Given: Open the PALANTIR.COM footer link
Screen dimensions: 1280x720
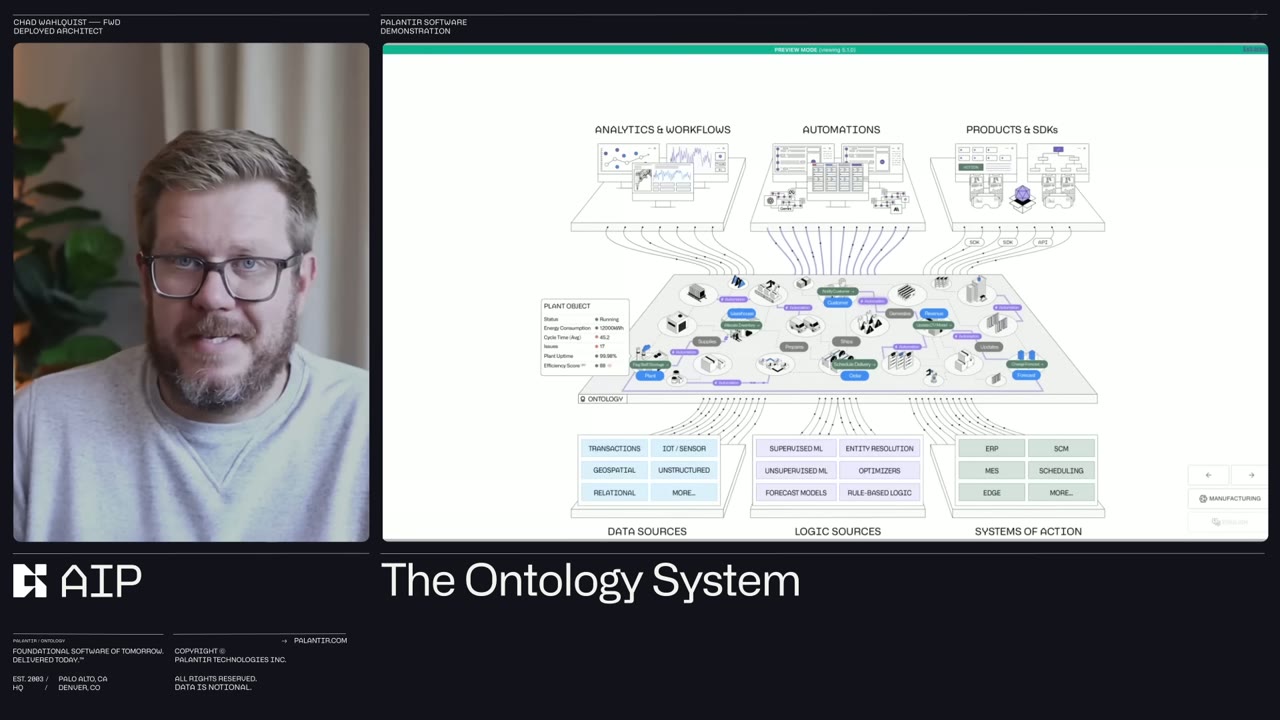Looking at the screenshot, I should [320, 640].
